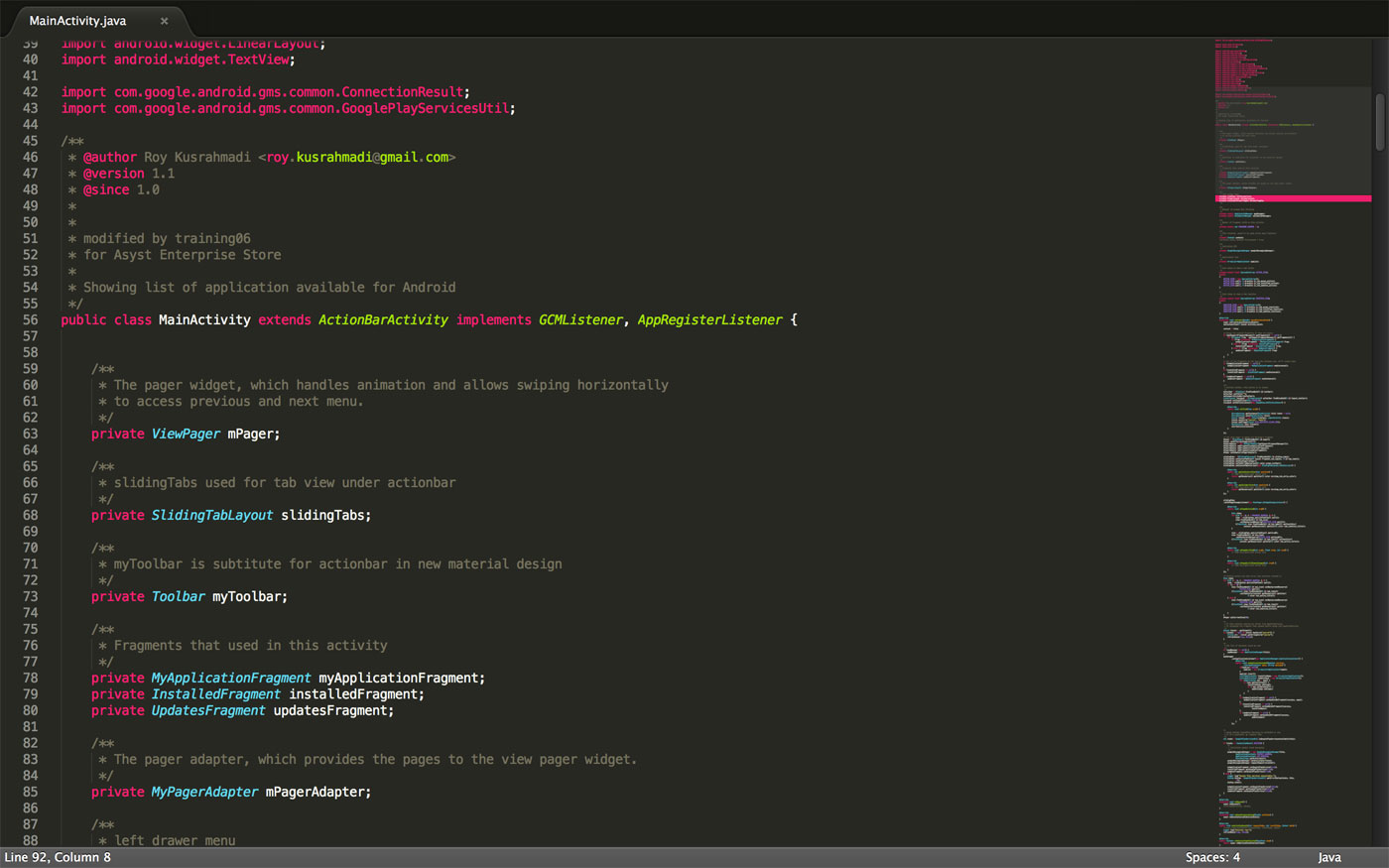This screenshot has width=1389, height=868.
Task: Select line number 56 in the gutter
Action: pos(30,319)
